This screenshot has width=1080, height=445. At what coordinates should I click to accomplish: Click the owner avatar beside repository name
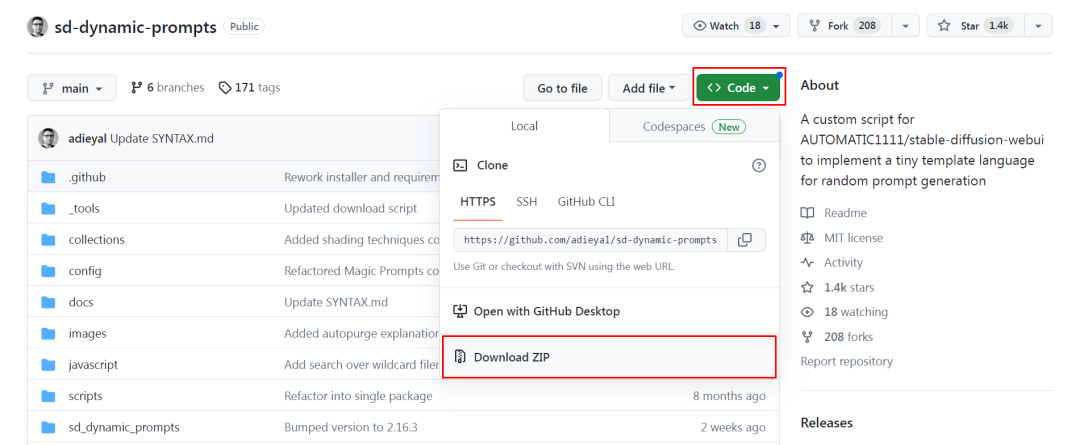point(37,27)
